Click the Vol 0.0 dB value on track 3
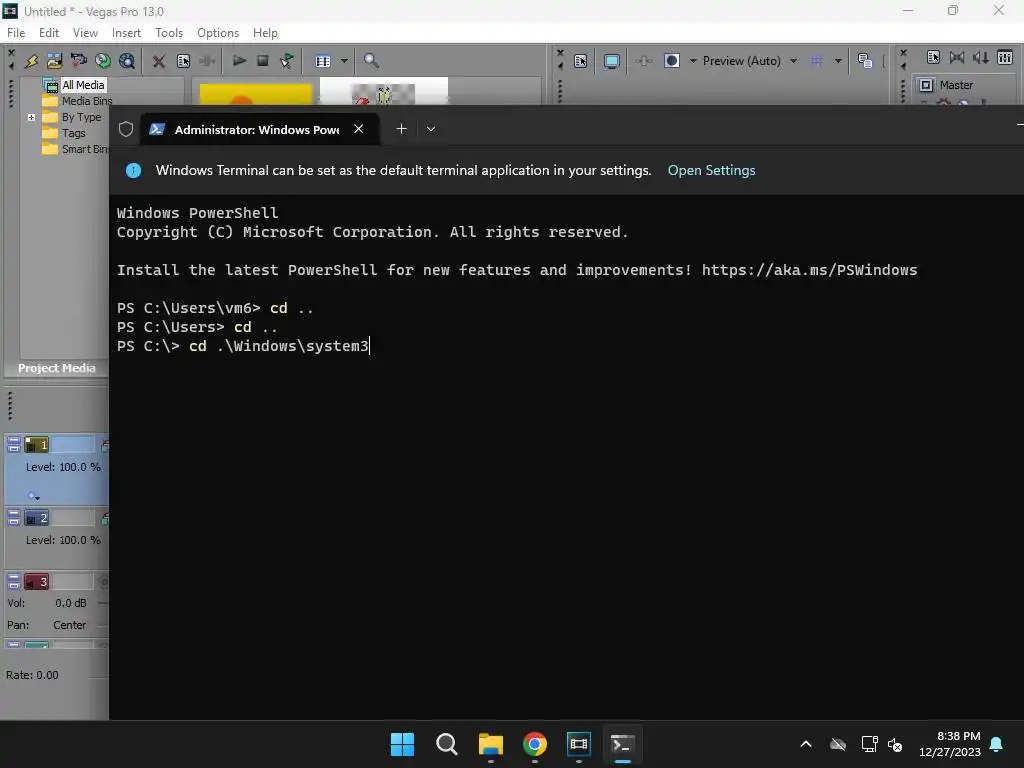This screenshot has height=768, width=1024. pos(71,603)
